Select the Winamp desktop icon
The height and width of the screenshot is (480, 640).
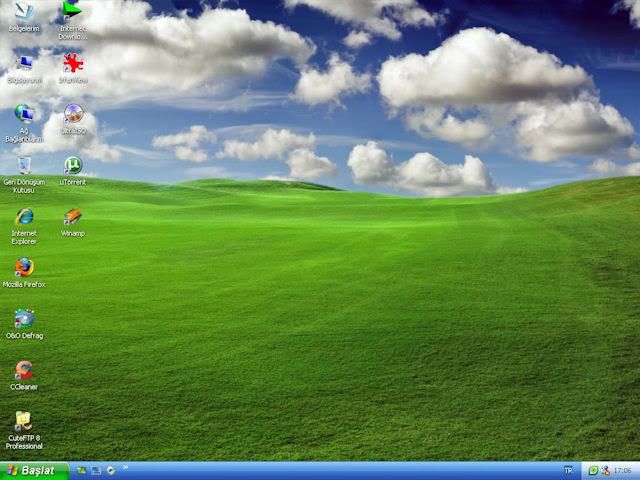(73, 217)
